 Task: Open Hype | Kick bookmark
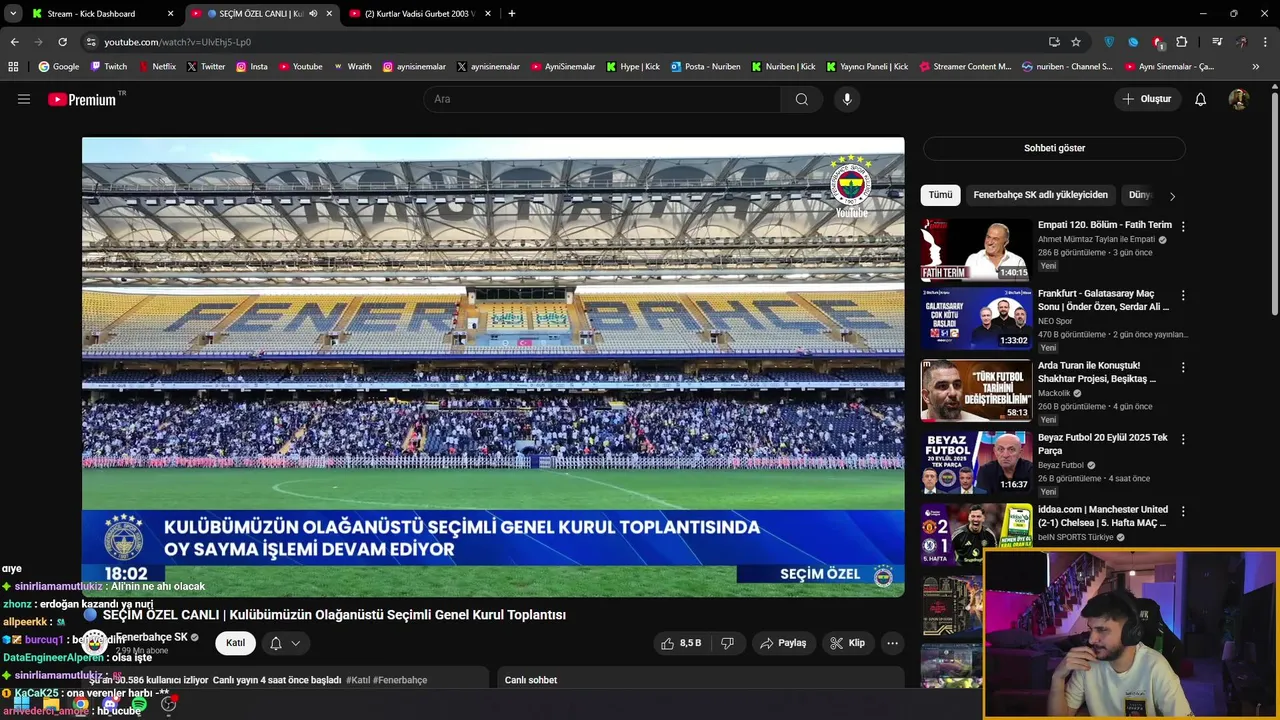(x=633, y=66)
